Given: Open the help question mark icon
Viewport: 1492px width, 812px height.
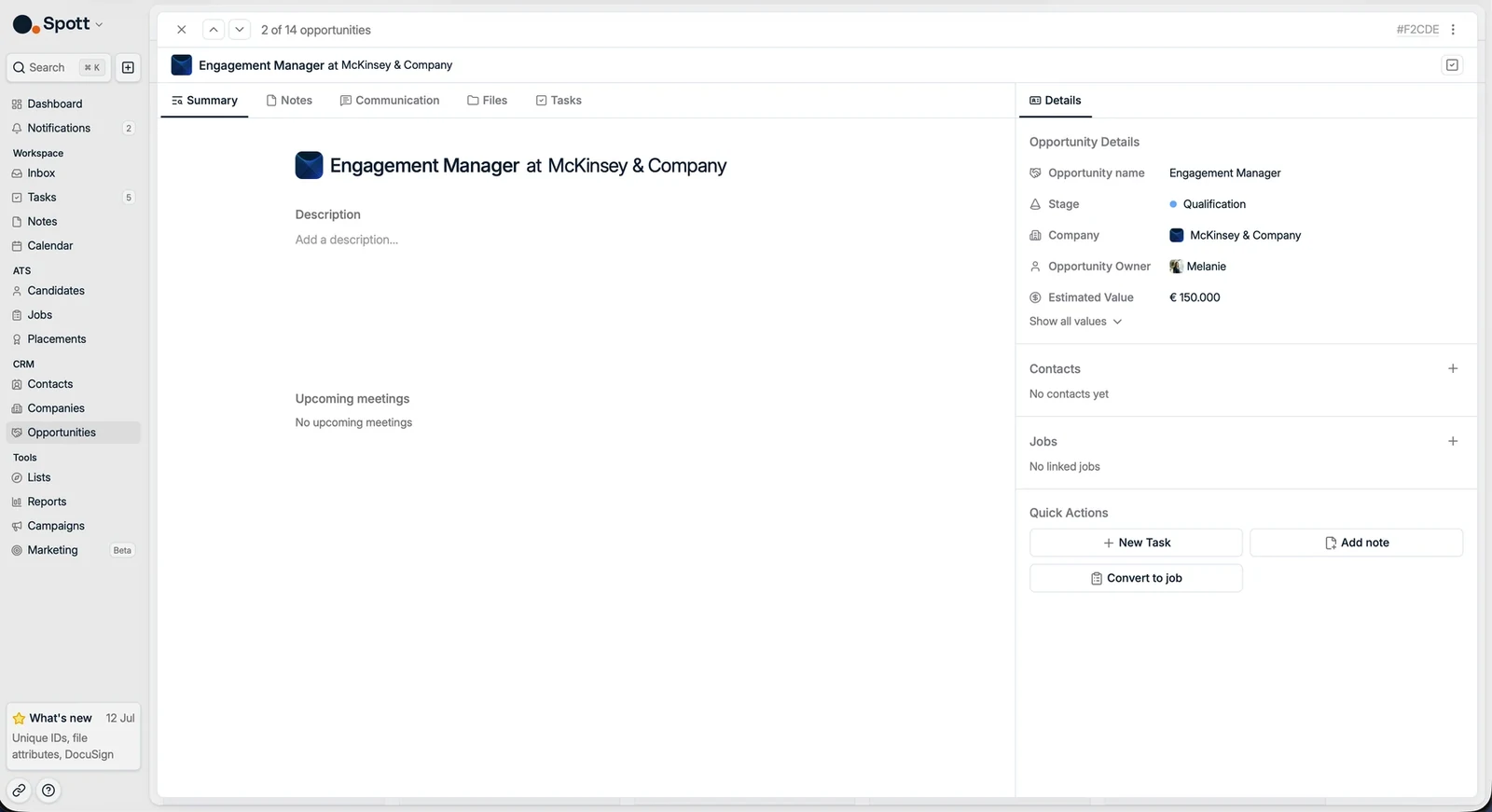Looking at the screenshot, I should [x=48, y=791].
